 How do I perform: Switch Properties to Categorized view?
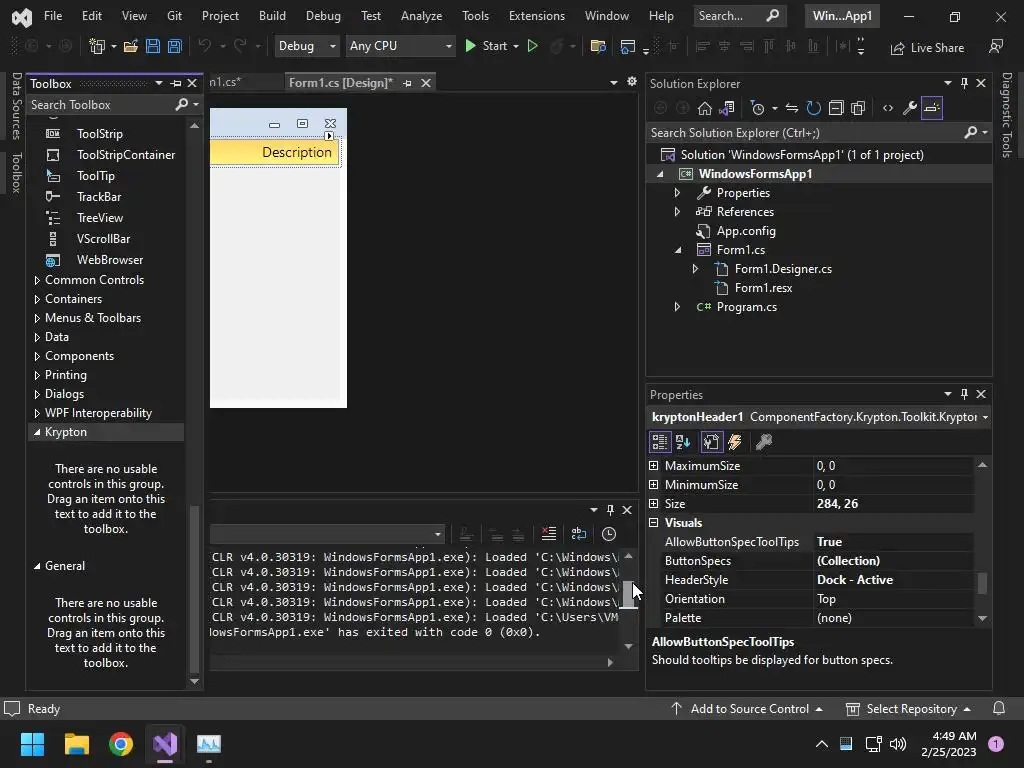pyautogui.click(x=660, y=442)
